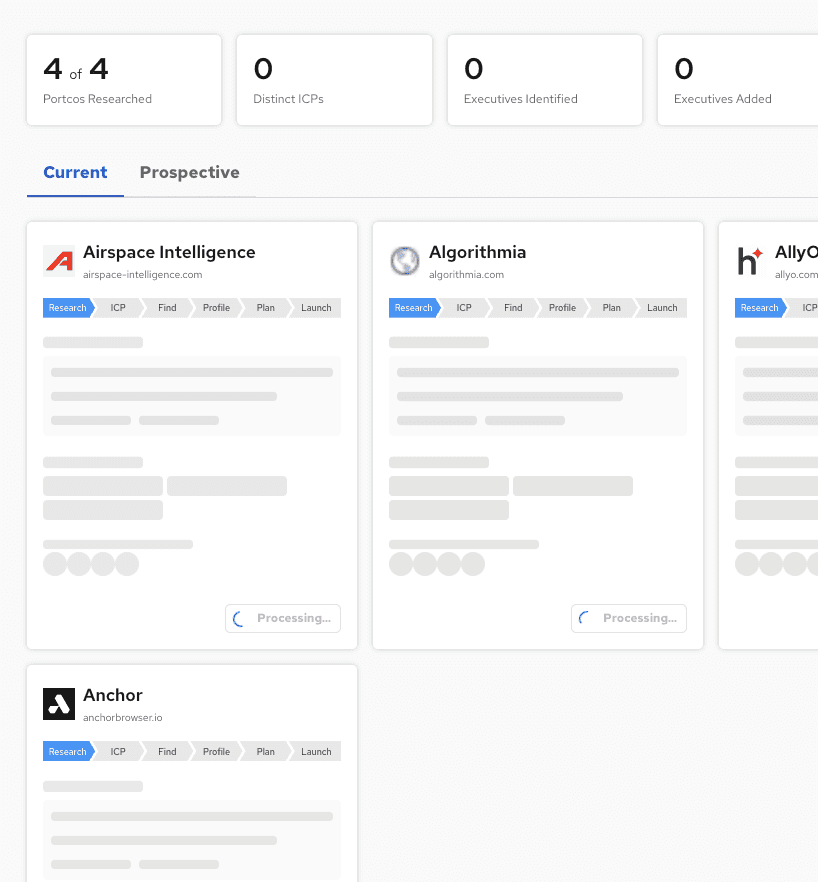Select Profile step on Algorithmia card

click(x=563, y=308)
